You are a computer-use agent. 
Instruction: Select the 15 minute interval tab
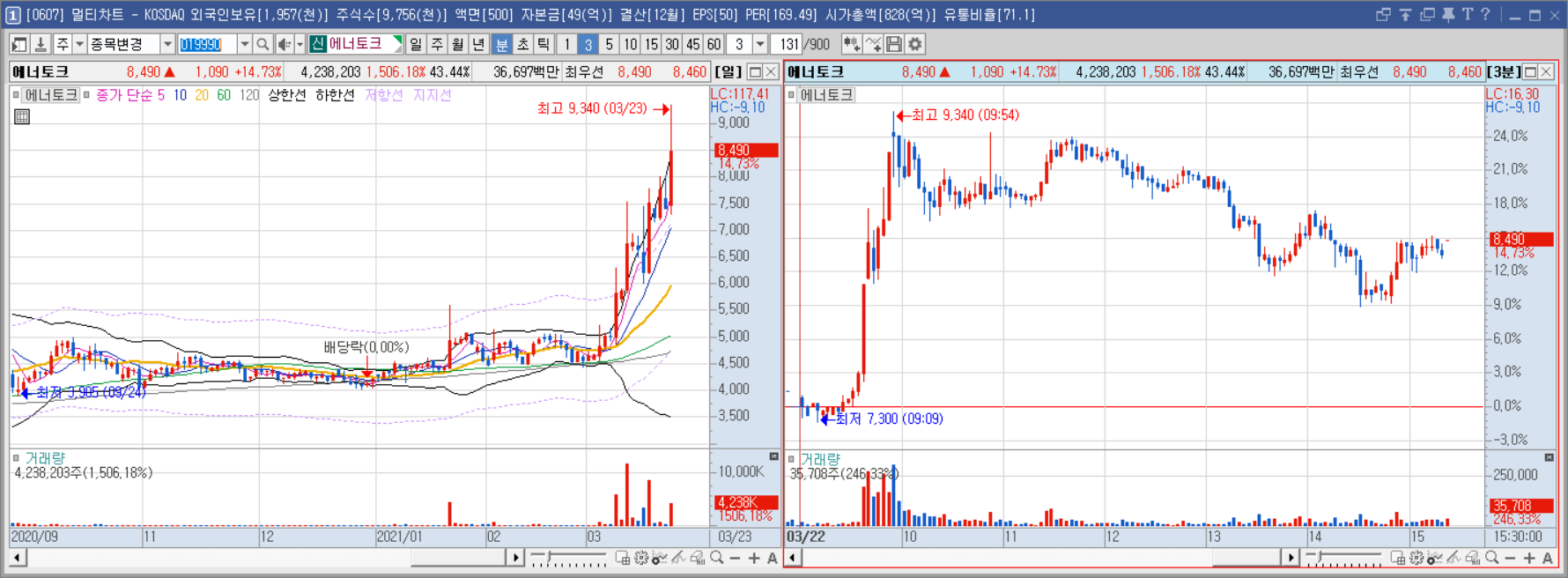pyautogui.click(x=651, y=44)
